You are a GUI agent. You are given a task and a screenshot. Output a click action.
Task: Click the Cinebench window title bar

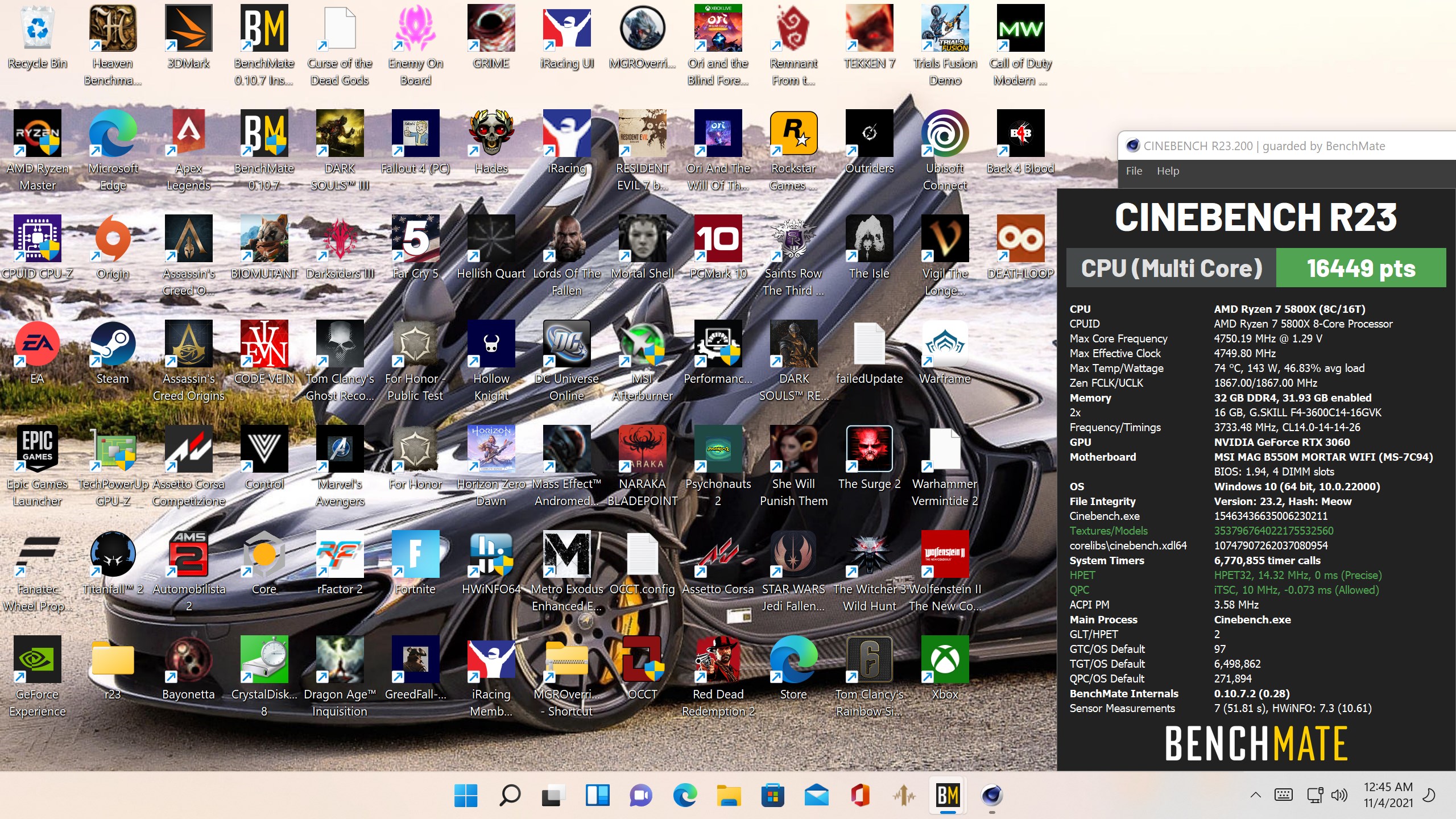pos(1287,146)
